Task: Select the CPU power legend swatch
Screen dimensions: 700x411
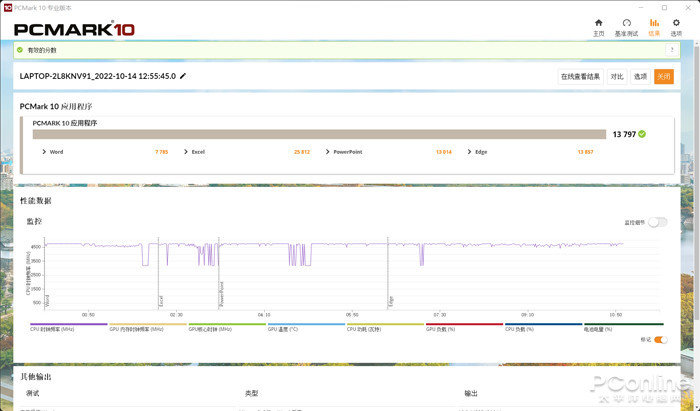Action: point(385,324)
